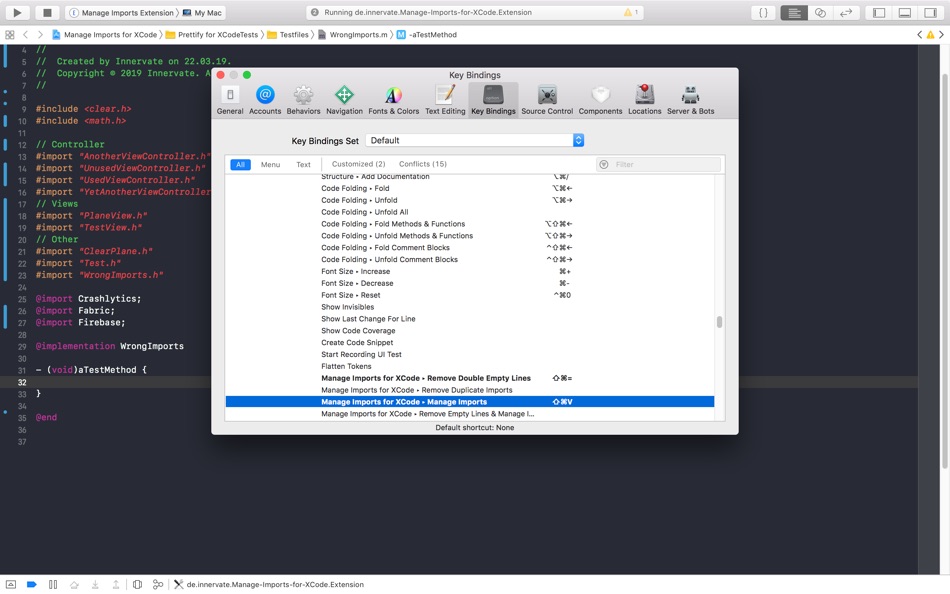Select Remove Duplicate Imports key binding row
Image resolution: width=950 pixels, height=594 pixels.
click(470, 390)
